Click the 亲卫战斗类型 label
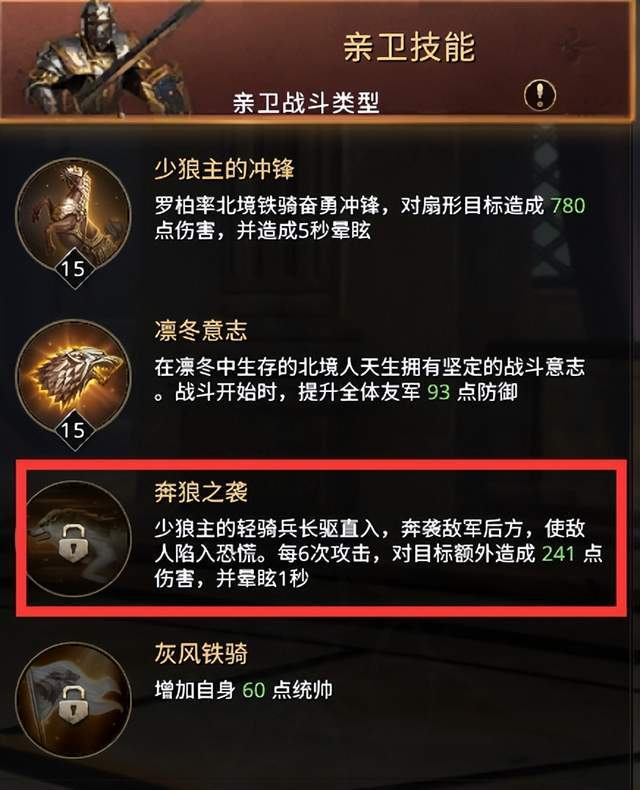640x790 pixels. (306, 103)
